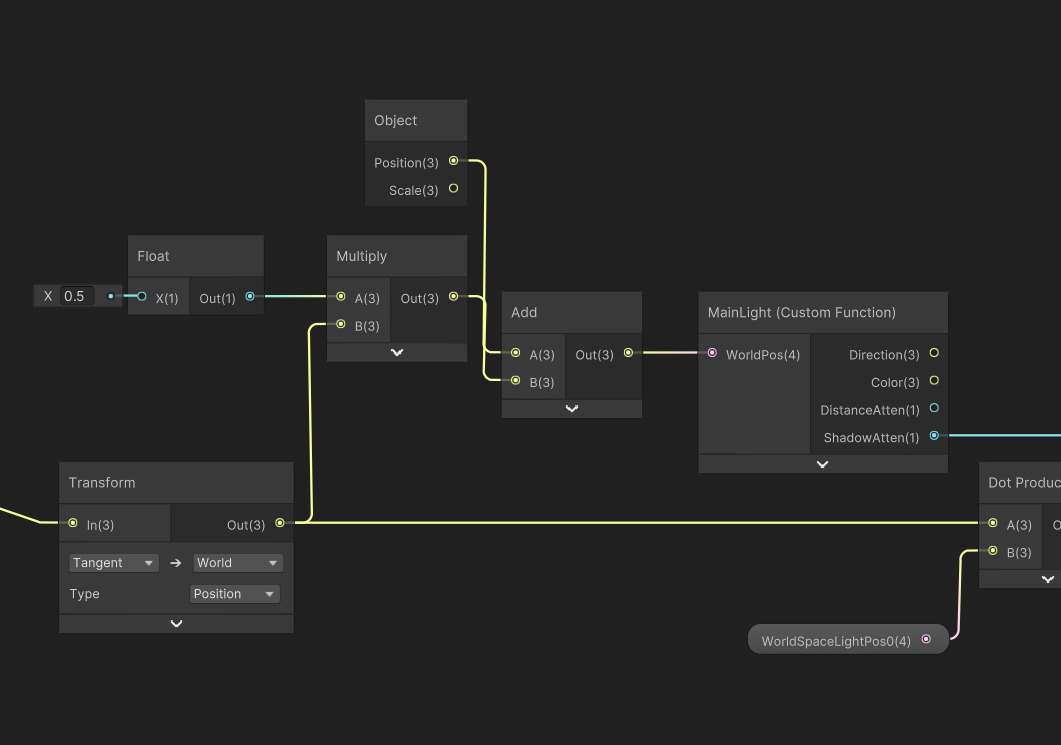Click the A(3) input port on Dot Product node
The image size is (1061, 745).
click(x=992, y=524)
